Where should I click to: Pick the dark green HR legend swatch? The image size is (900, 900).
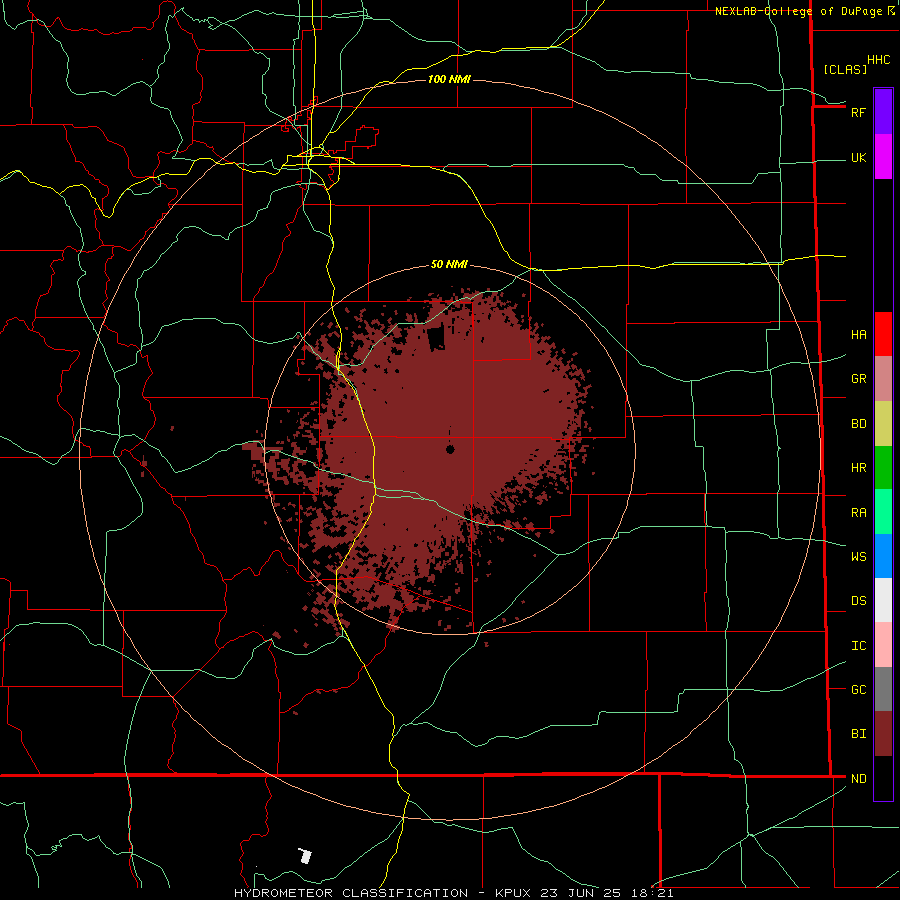click(x=883, y=468)
